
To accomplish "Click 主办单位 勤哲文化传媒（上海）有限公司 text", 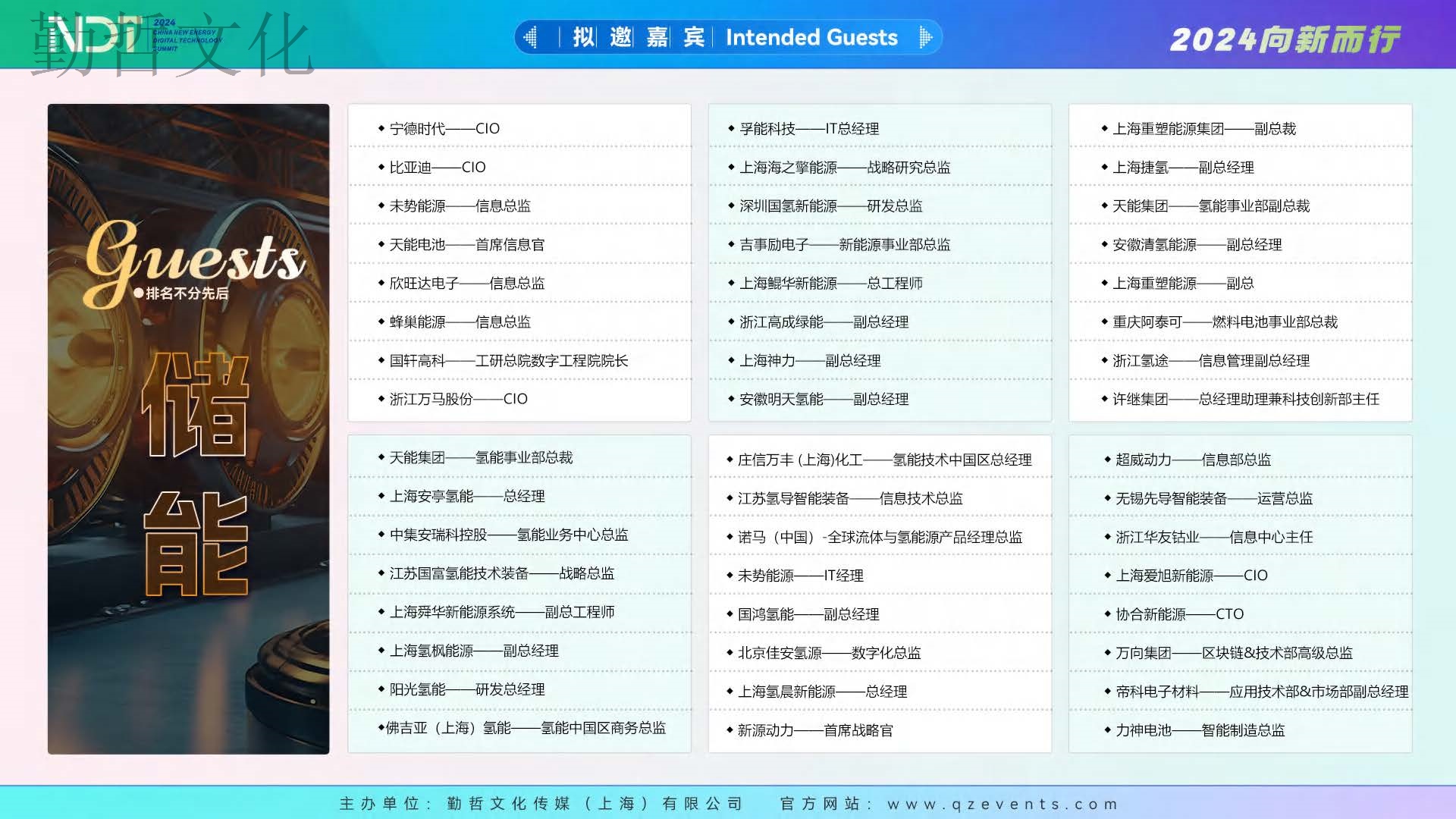I will pyautogui.click(x=541, y=804).
